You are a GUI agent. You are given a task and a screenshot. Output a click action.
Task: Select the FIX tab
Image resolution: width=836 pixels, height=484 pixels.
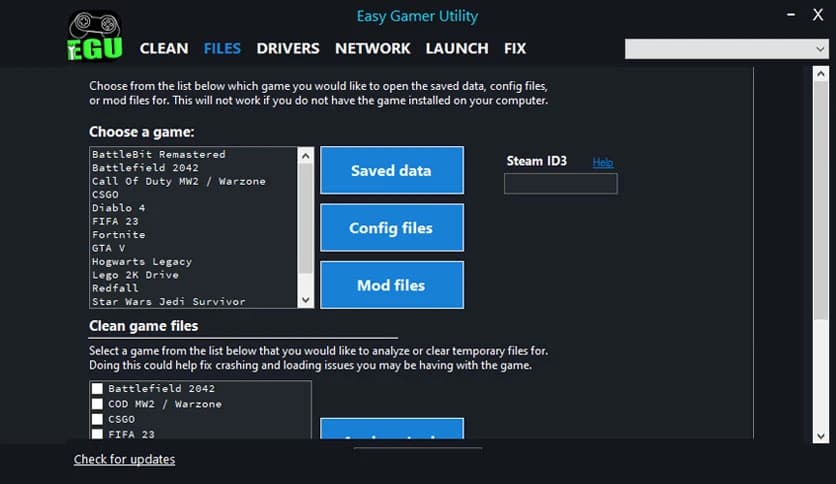515,49
